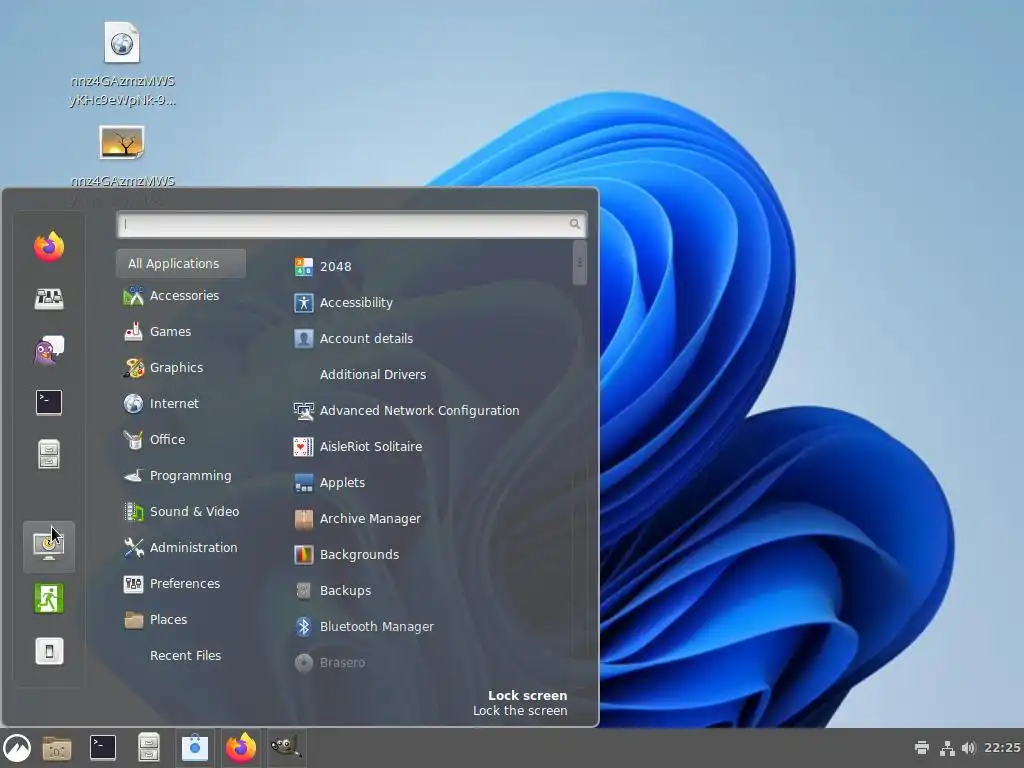Open software store icon in taskbar
This screenshot has width=1024, height=768.
point(195,748)
